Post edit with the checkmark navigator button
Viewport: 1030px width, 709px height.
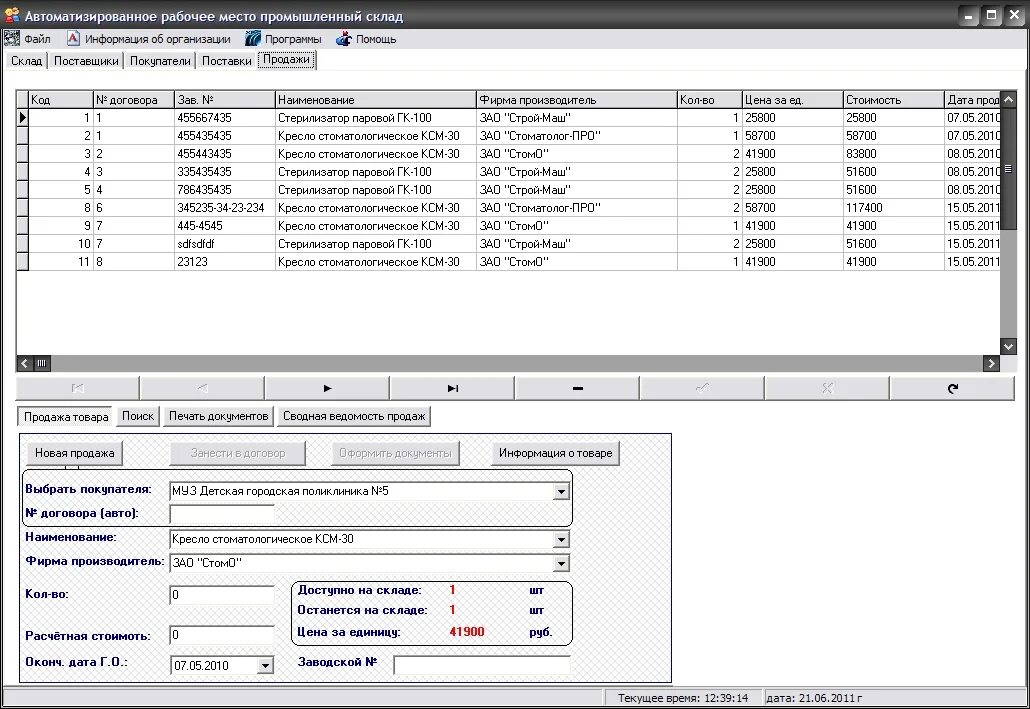tap(702, 388)
